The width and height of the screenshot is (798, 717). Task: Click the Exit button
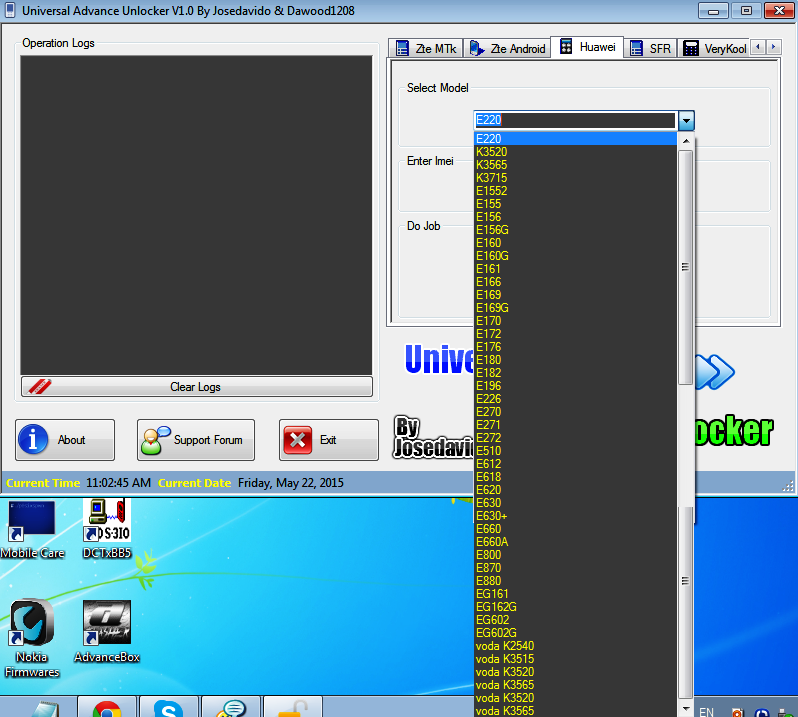coord(328,440)
